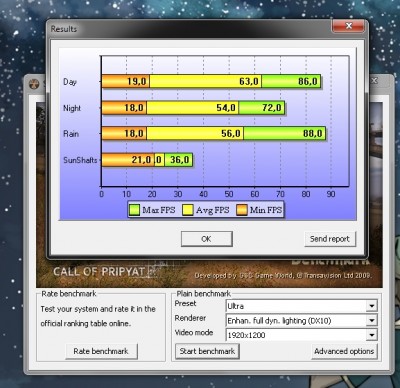Click the orange Min FPS legend swatch

click(242, 210)
